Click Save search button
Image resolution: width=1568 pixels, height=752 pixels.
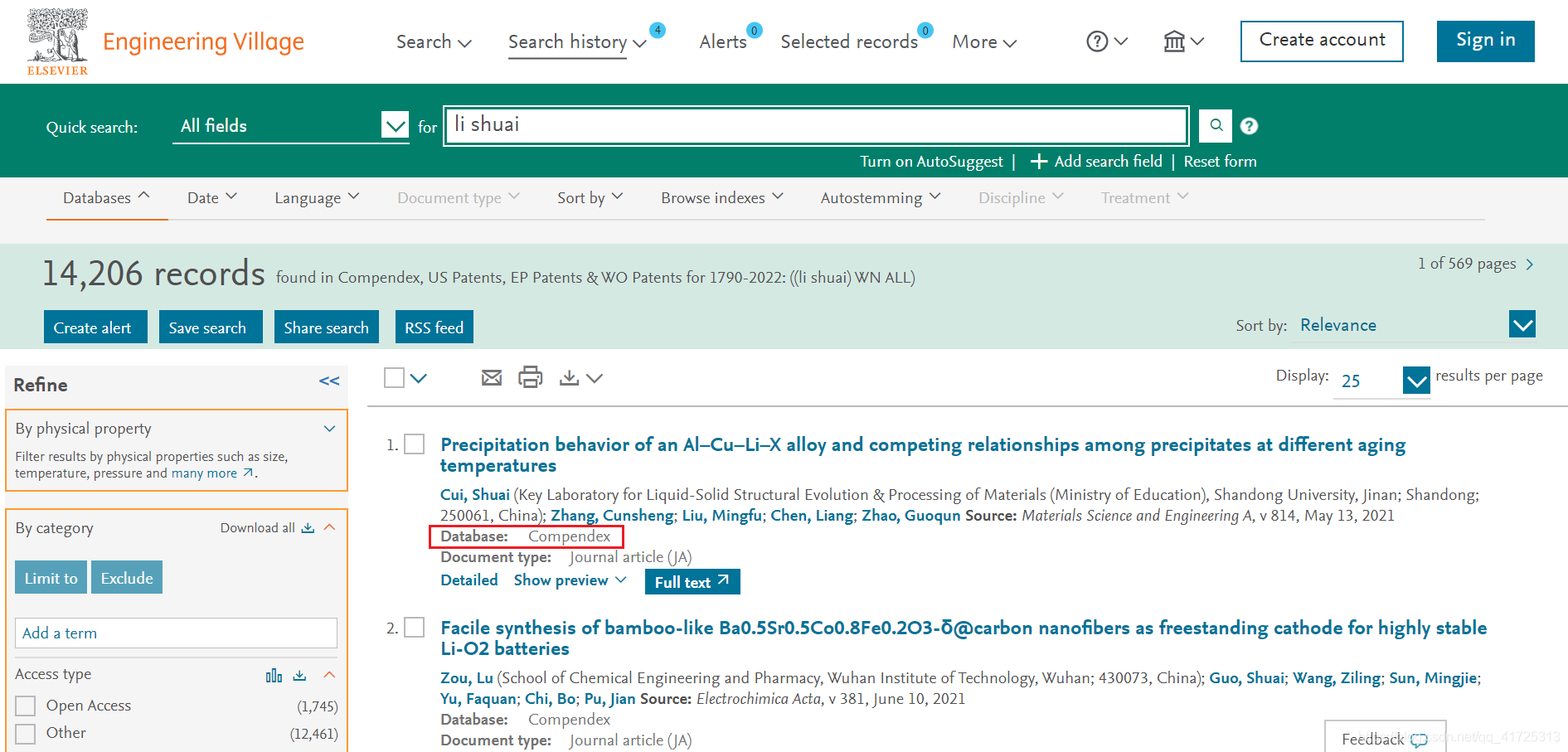[x=211, y=327]
